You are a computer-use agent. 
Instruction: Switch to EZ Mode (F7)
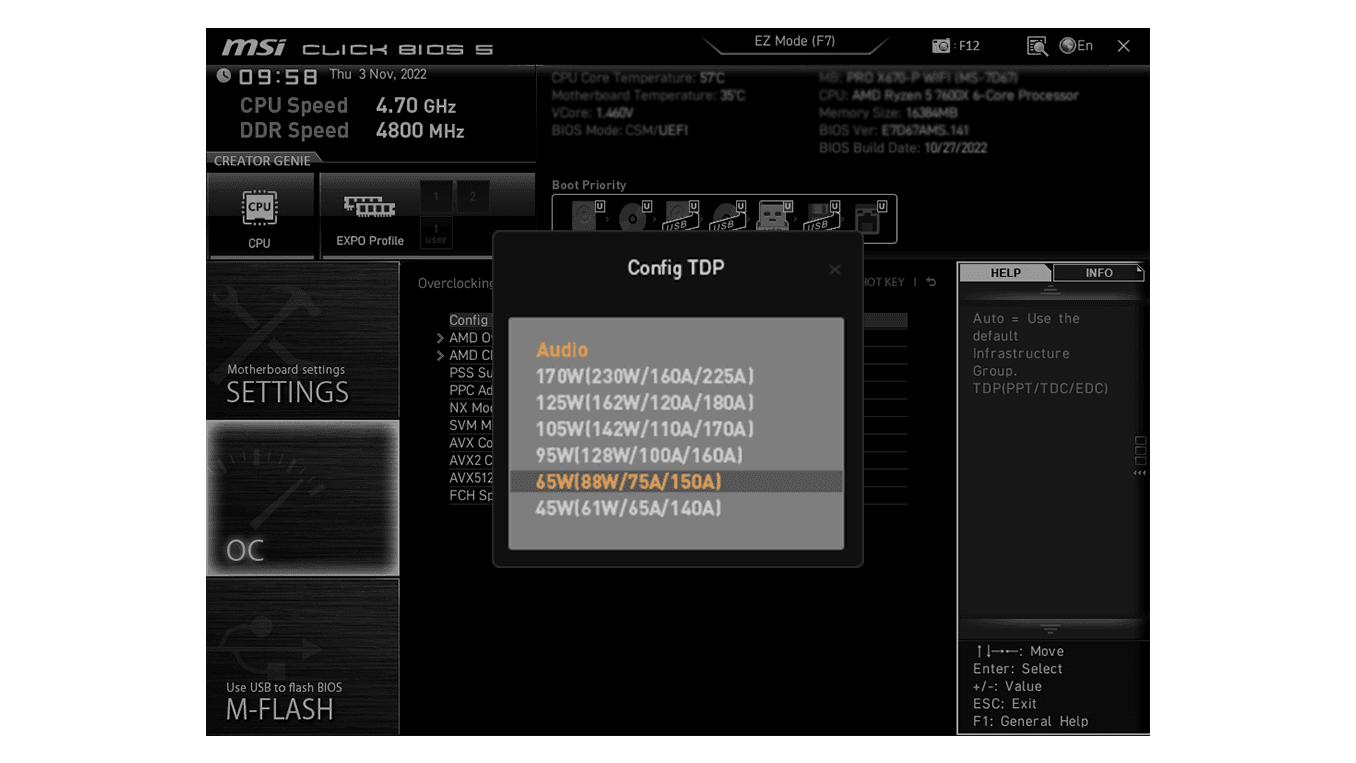click(x=795, y=41)
